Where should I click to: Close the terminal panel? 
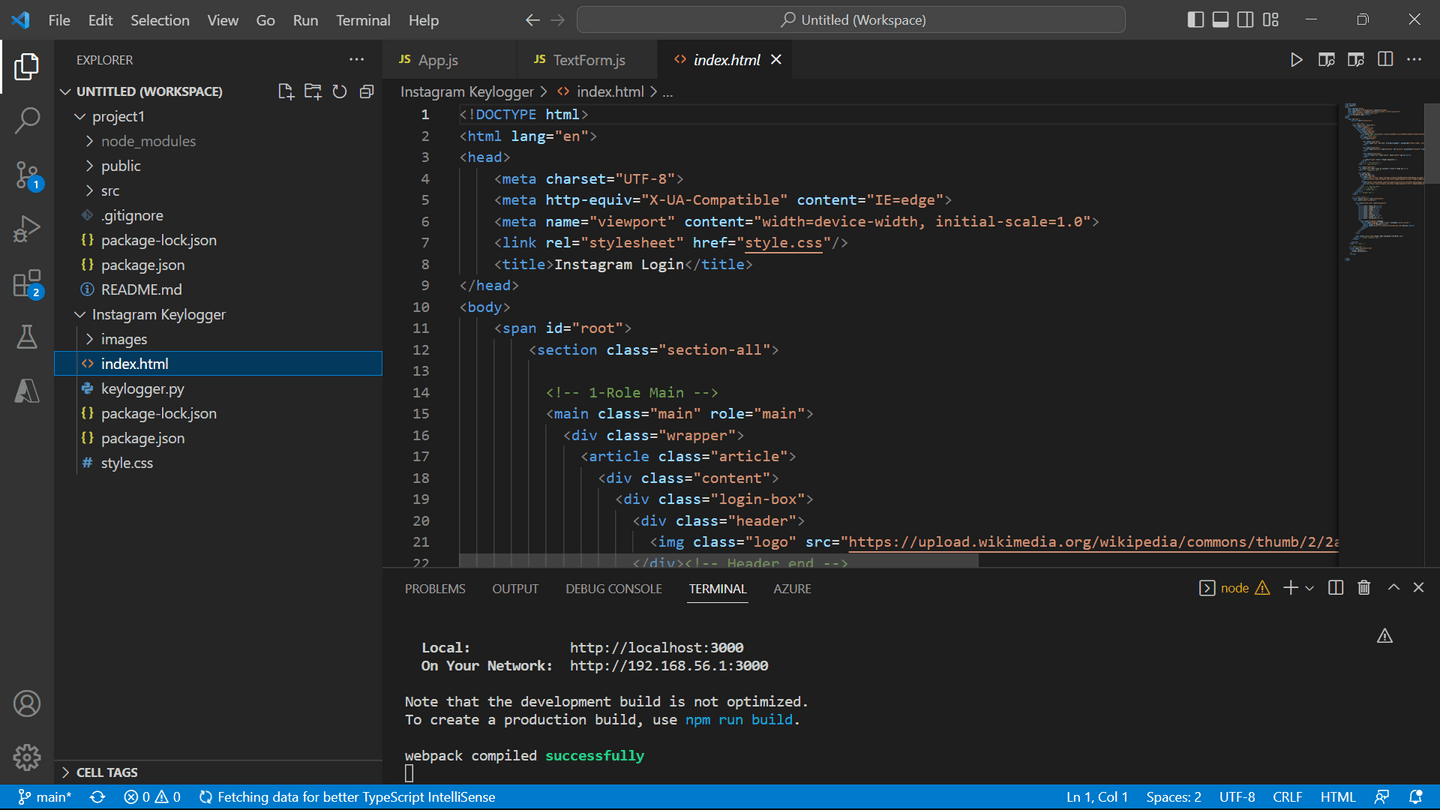[1418, 588]
